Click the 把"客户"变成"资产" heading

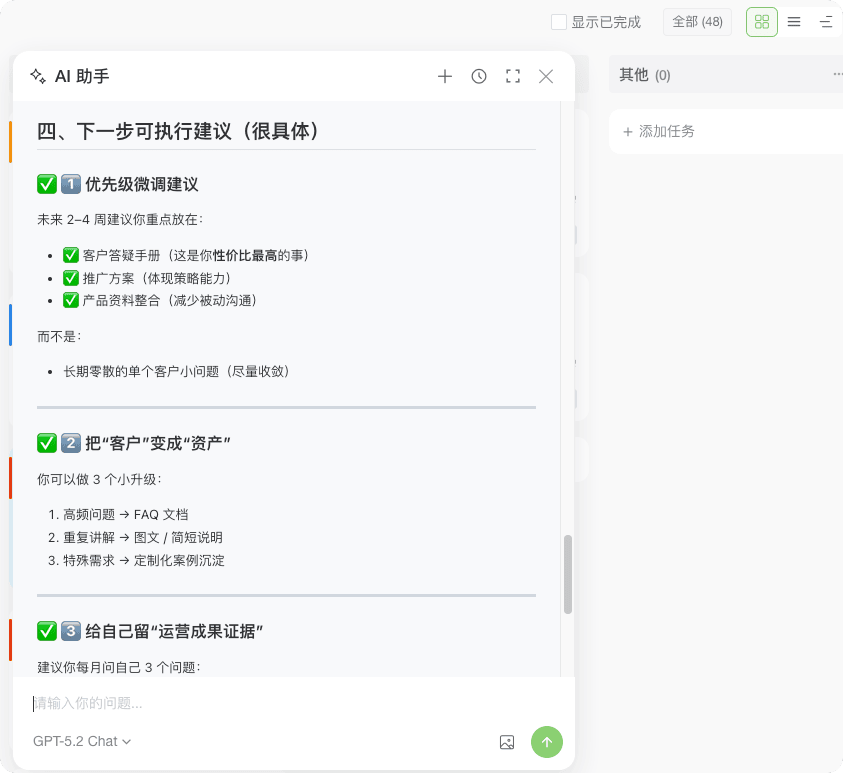[x=134, y=443]
